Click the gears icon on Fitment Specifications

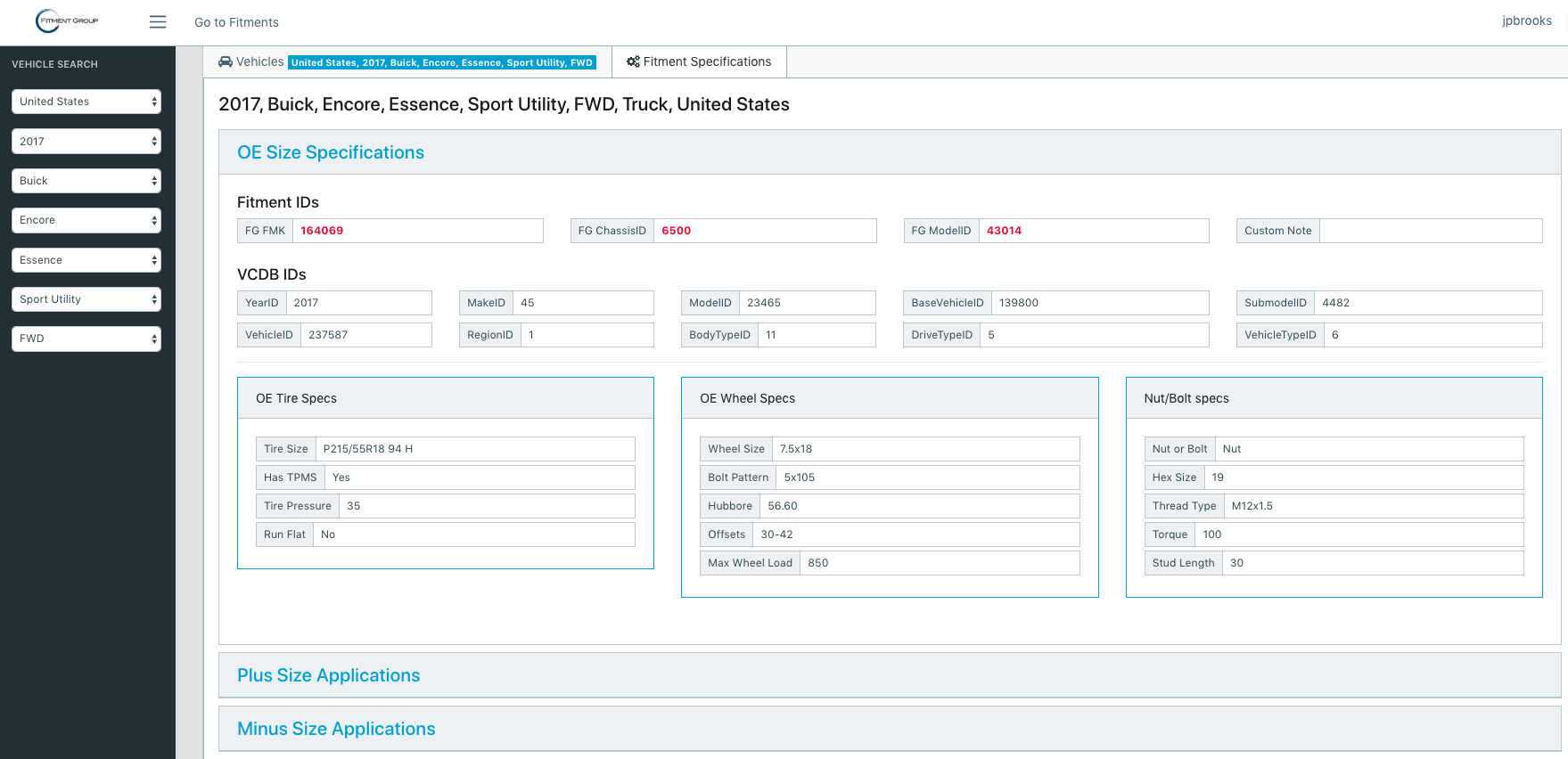point(633,61)
